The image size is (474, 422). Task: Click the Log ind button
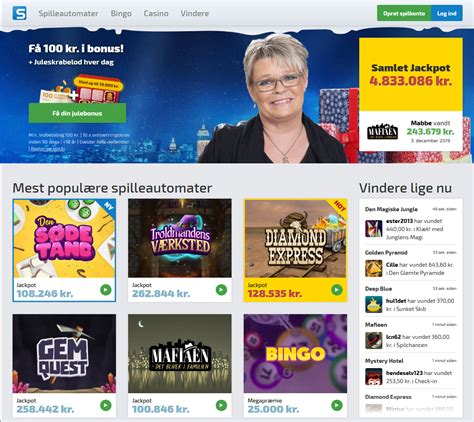pos(447,13)
